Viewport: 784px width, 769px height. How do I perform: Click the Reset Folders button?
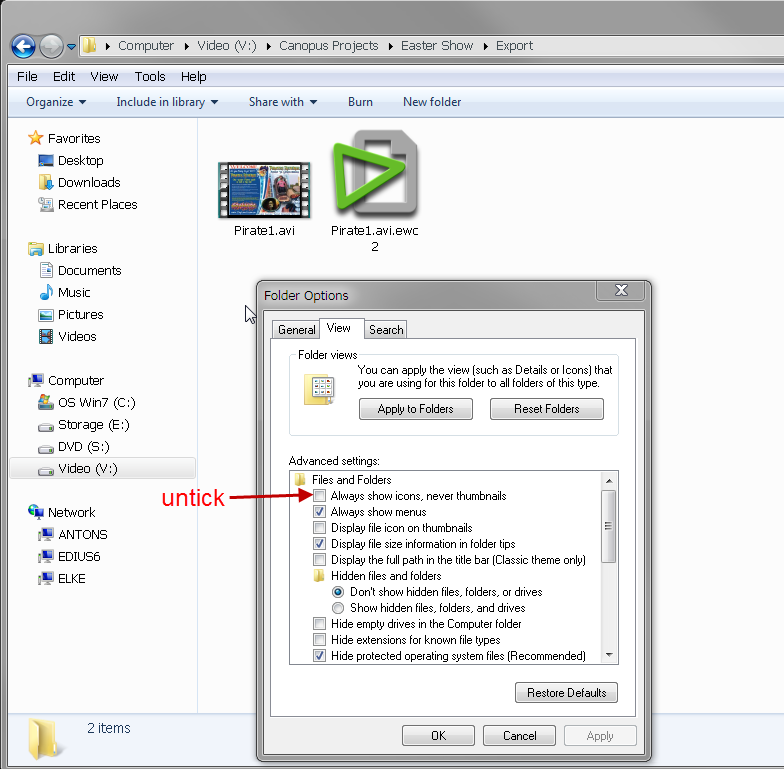(546, 409)
